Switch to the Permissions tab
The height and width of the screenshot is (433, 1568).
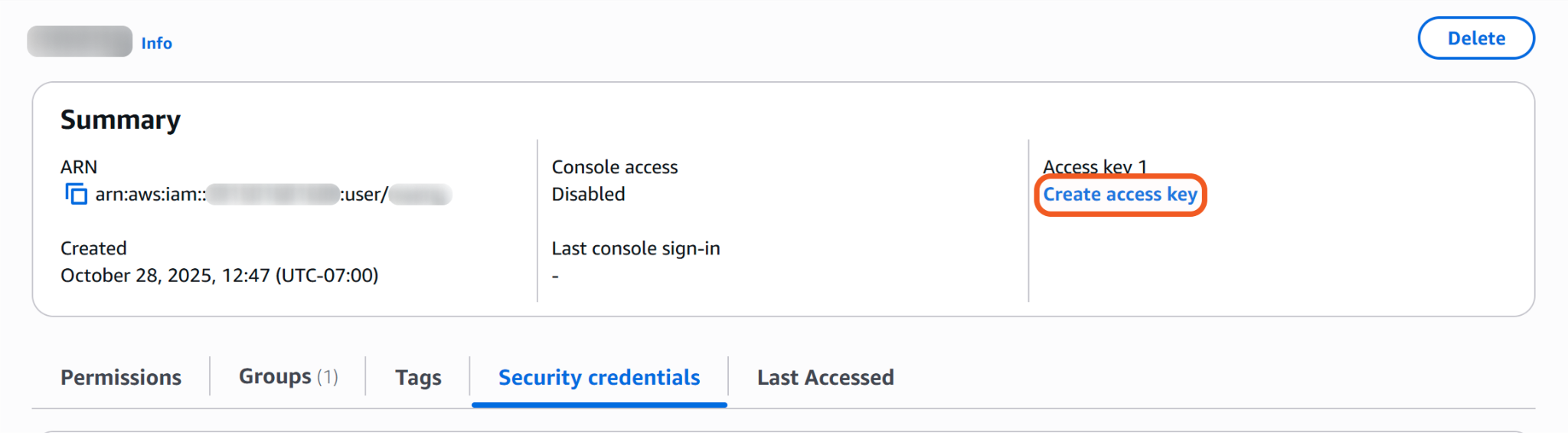click(x=121, y=377)
